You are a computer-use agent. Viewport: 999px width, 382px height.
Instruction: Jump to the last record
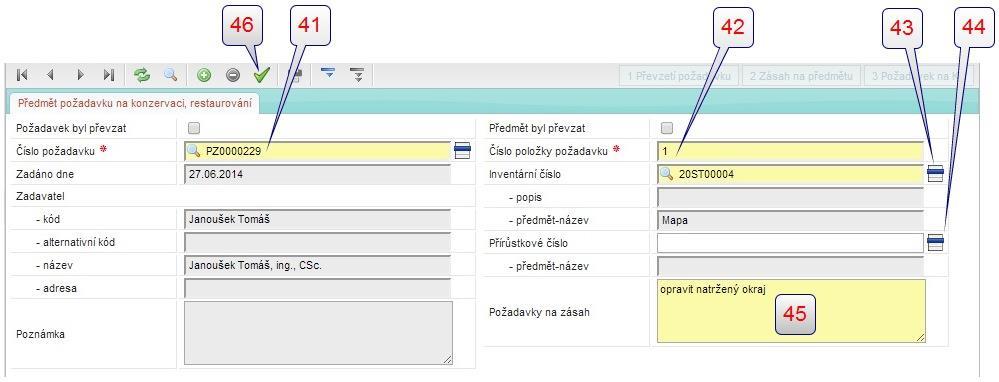click(109, 75)
